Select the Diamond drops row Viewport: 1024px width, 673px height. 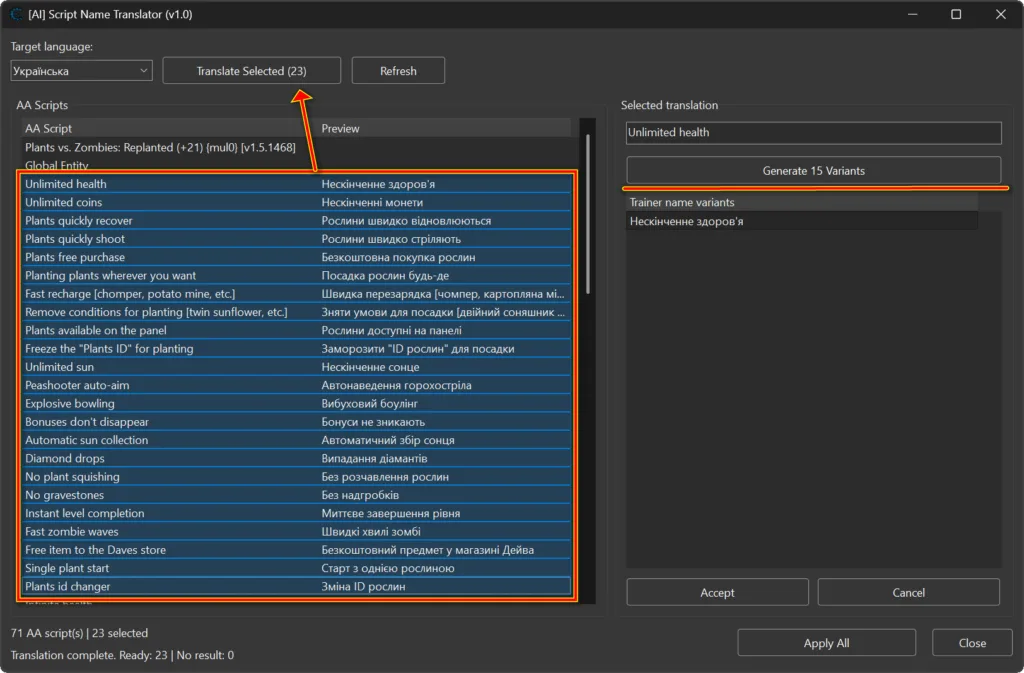[296, 458]
